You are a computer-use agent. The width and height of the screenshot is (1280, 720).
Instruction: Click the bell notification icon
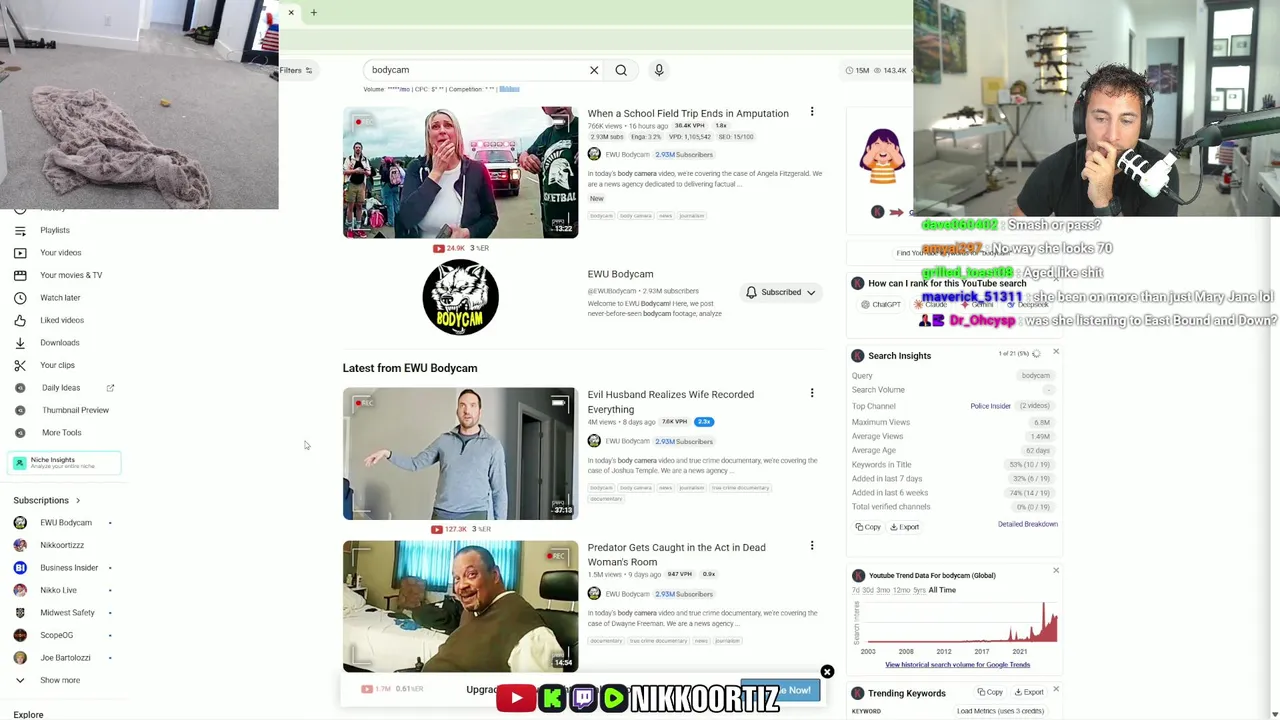pyautogui.click(x=751, y=292)
